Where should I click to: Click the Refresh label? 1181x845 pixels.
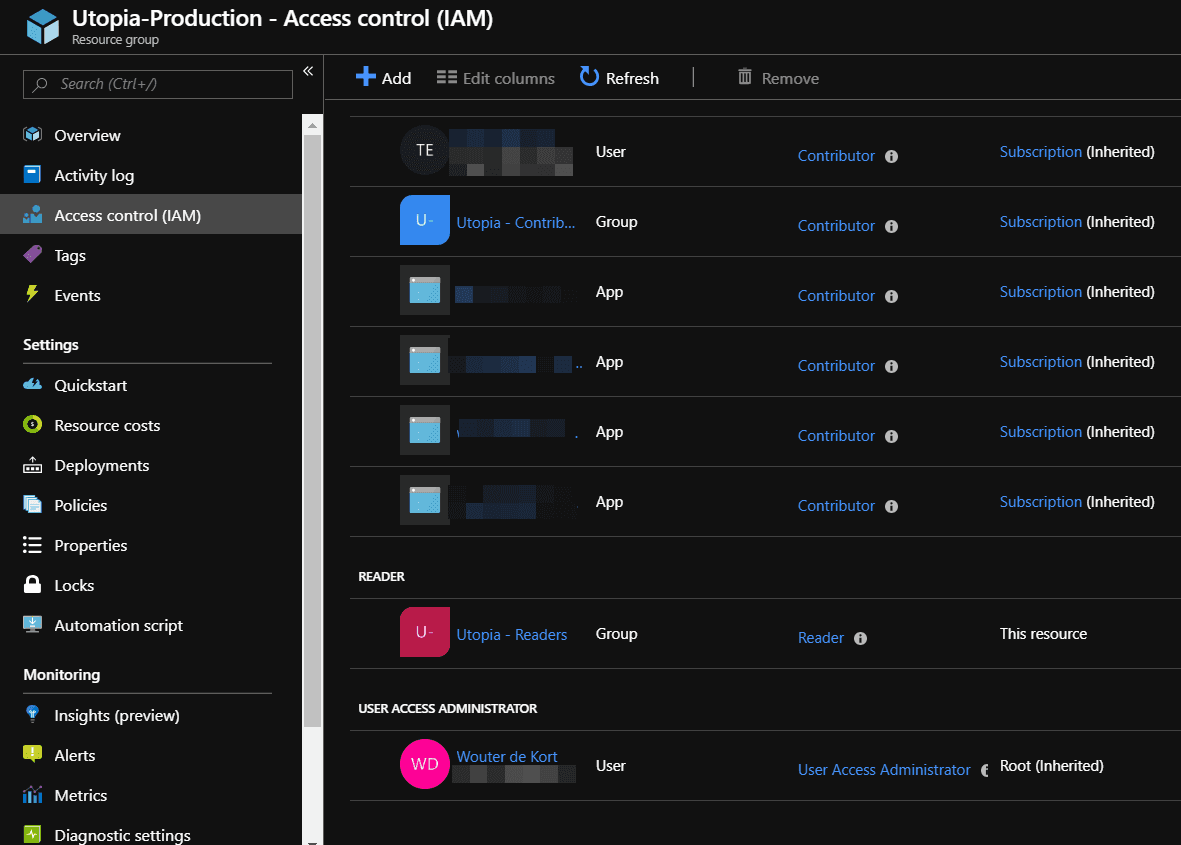[632, 78]
